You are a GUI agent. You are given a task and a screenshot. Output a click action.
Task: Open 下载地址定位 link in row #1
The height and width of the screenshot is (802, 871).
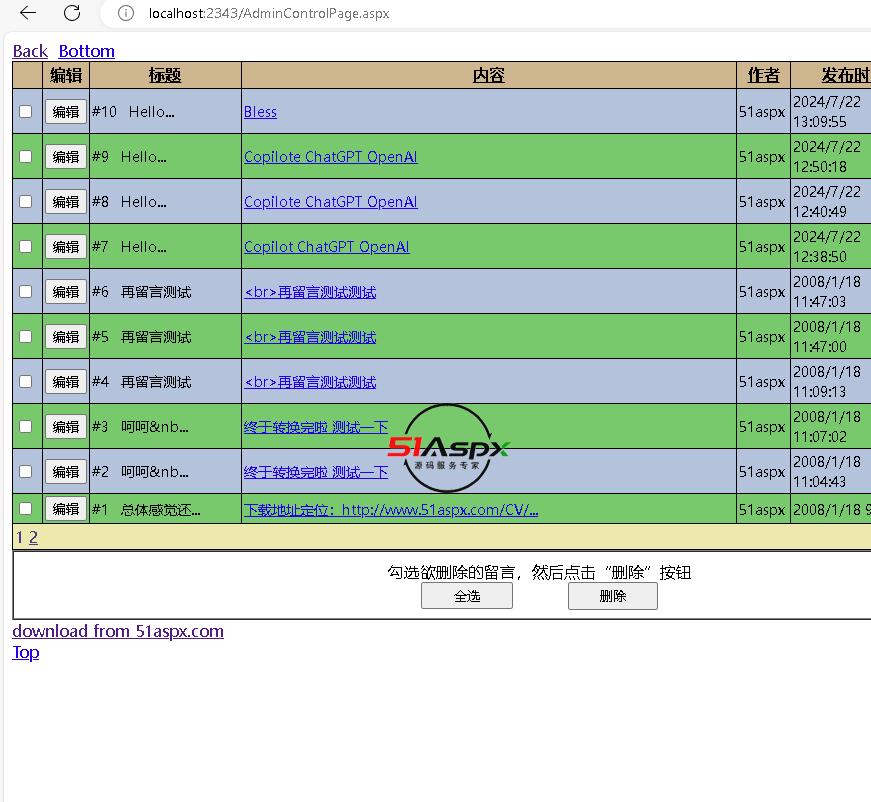391,509
